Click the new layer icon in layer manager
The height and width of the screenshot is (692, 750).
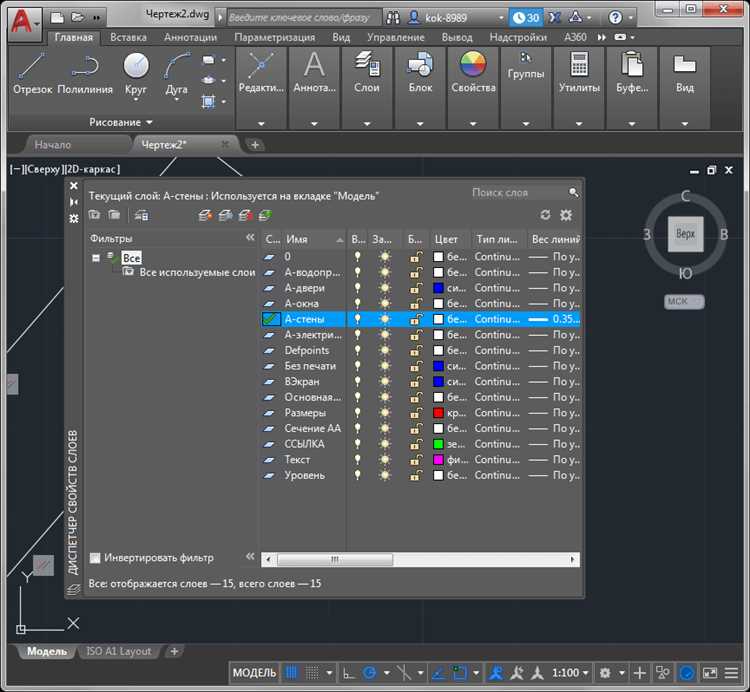(205, 216)
